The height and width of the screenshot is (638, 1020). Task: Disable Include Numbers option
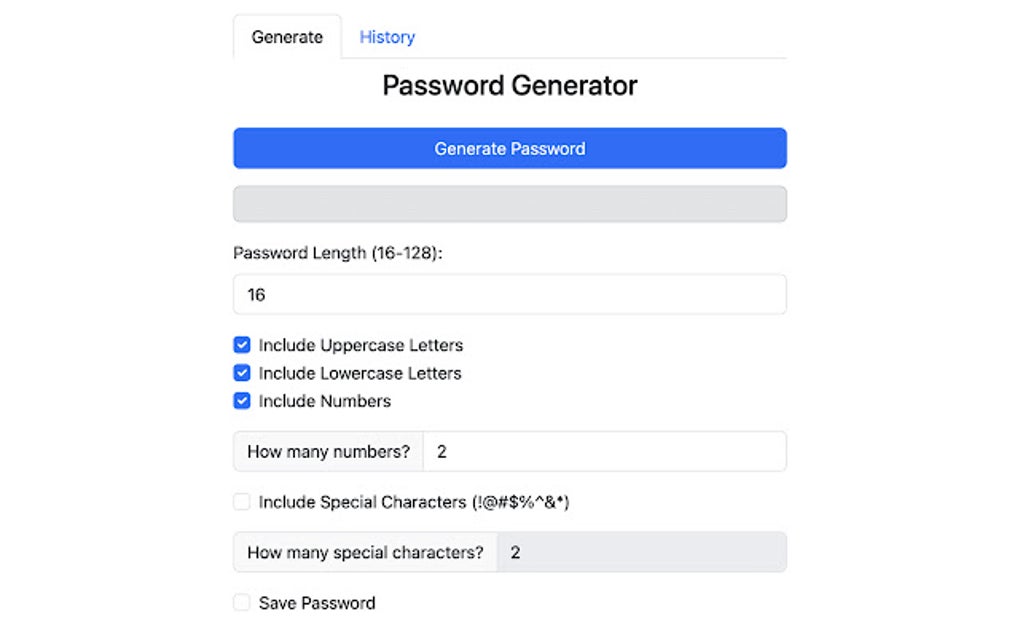pyautogui.click(x=241, y=400)
